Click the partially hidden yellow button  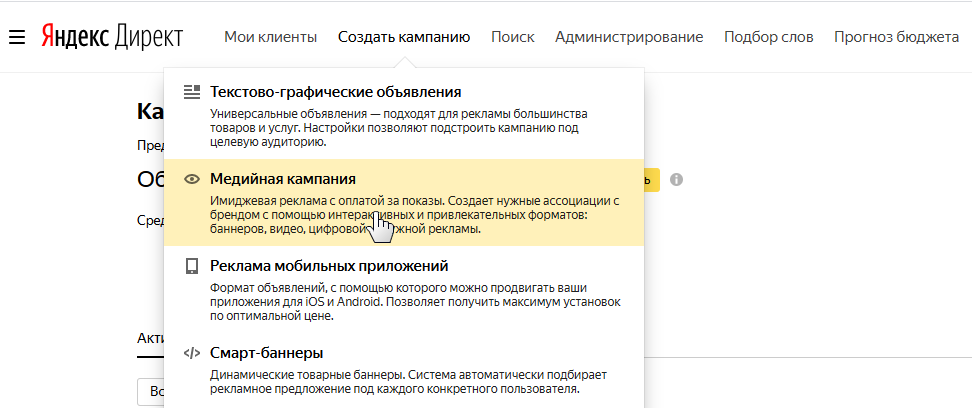(x=652, y=180)
